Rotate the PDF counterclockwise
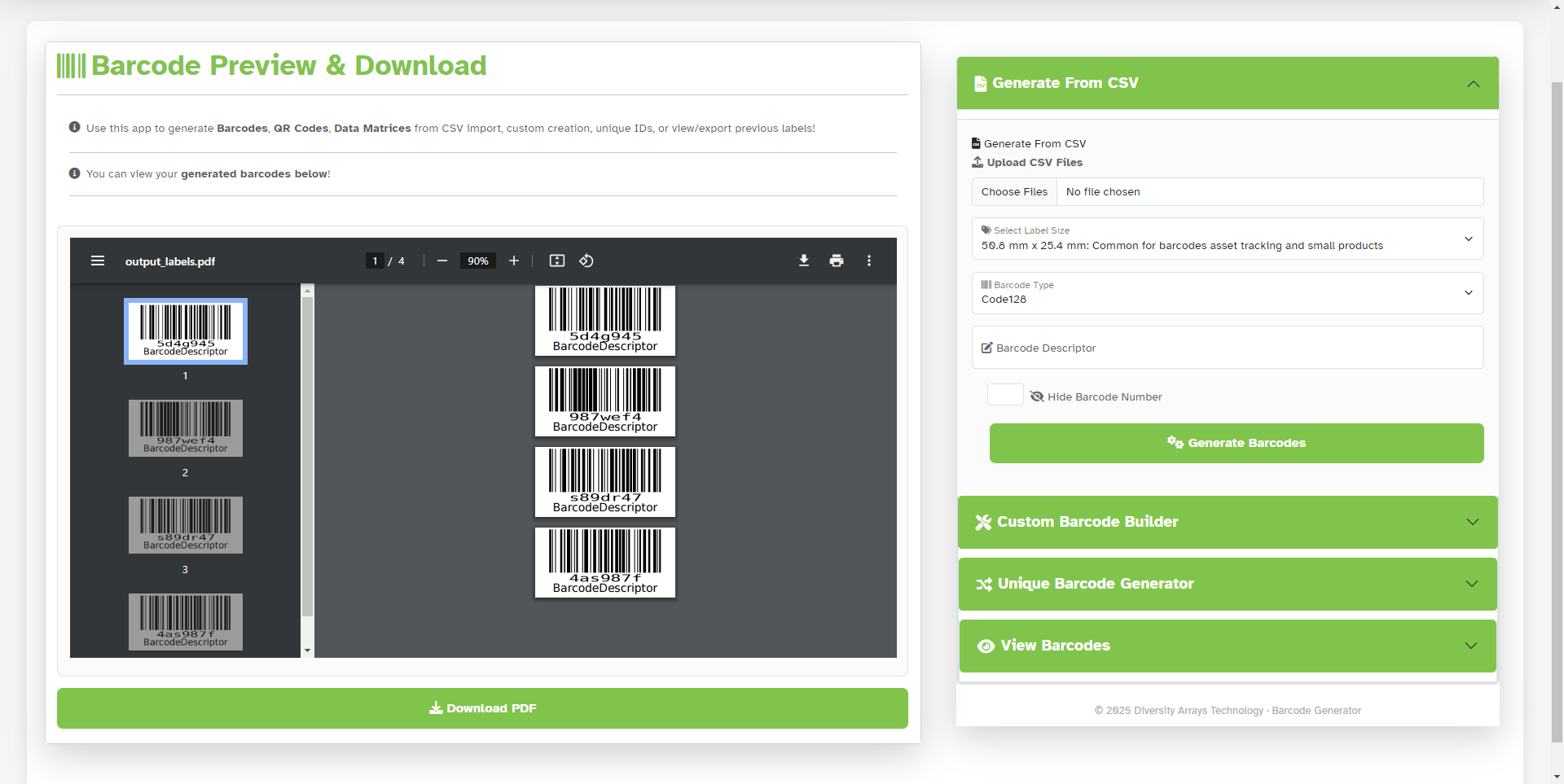Screen dimensions: 1564x784 click(x=586, y=261)
